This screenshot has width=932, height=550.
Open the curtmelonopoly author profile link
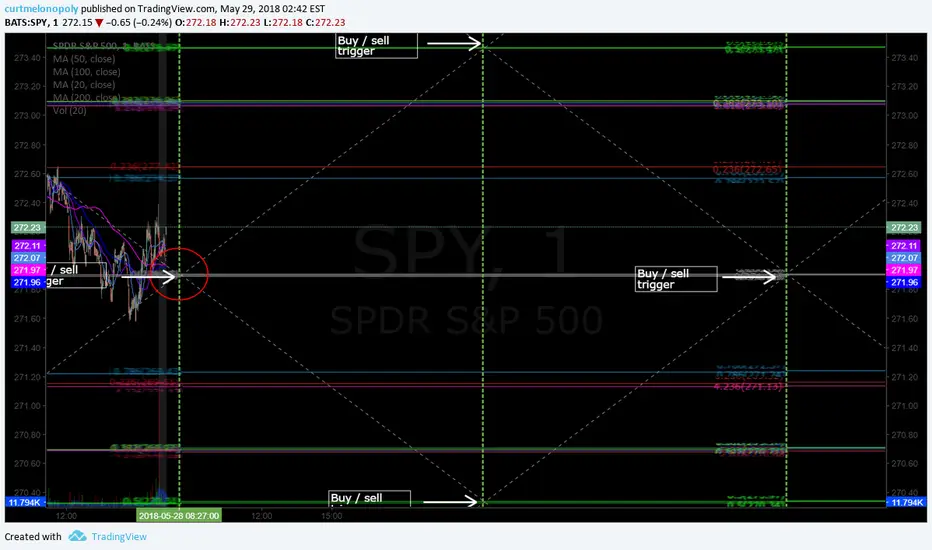click(x=42, y=9)
